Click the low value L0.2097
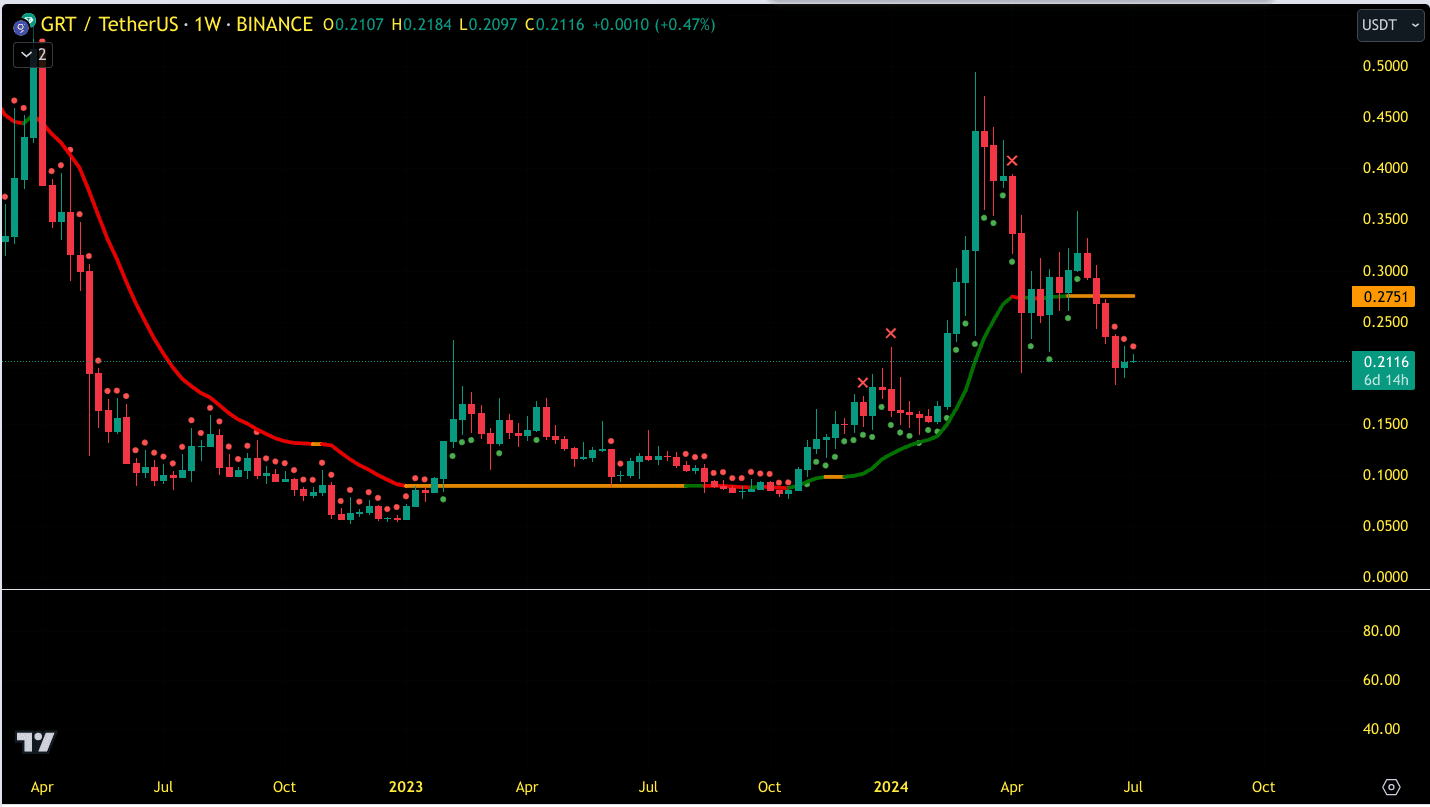The width and height of the screenshot is (1430, 807). tap(488, 25)
